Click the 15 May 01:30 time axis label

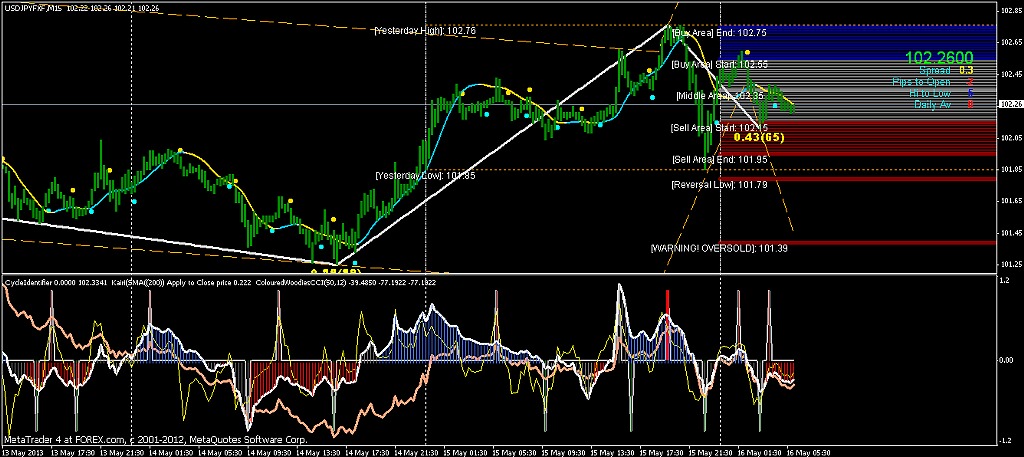pyautogui.click(x=466, y=452)
